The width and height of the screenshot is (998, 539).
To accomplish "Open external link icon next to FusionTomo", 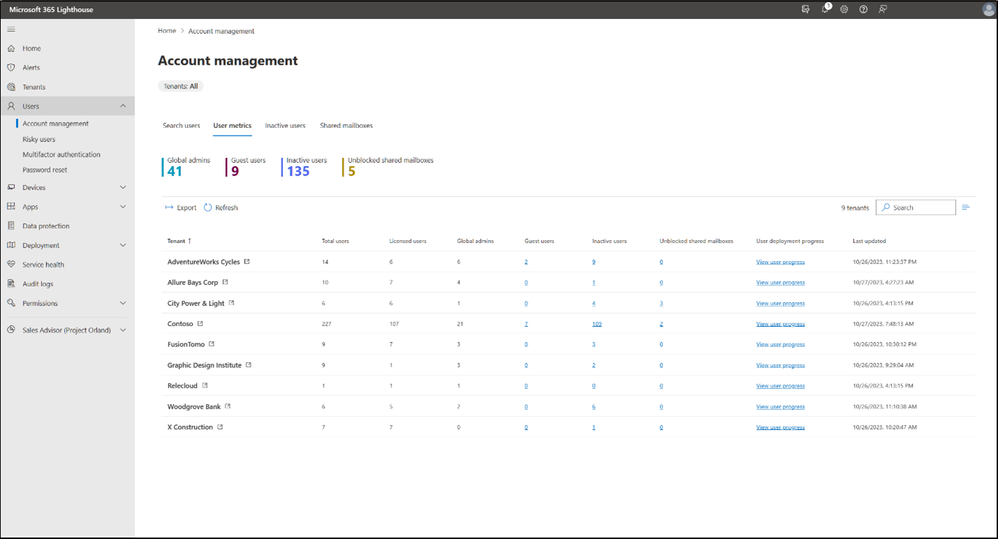I will [212, 344].
